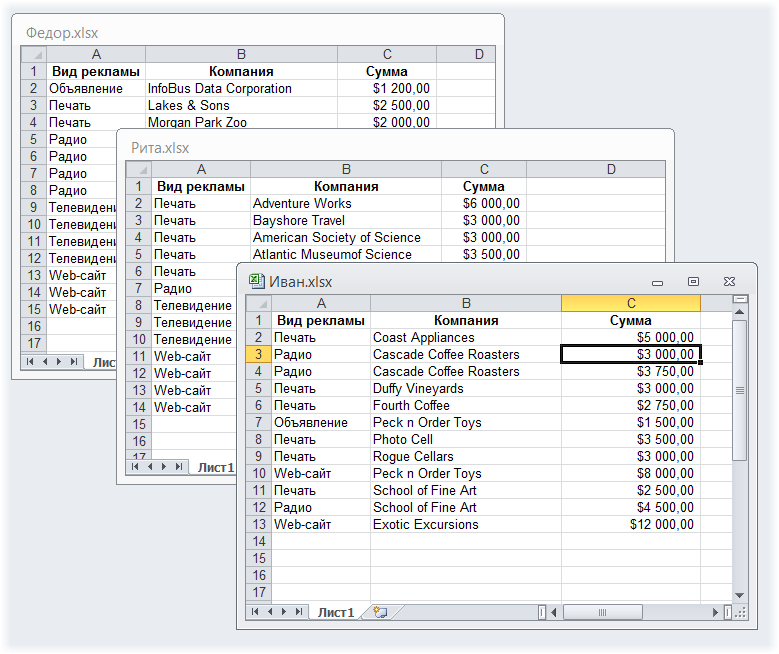Select column B header in Иван.xlsx

click(x=466, y=303)
